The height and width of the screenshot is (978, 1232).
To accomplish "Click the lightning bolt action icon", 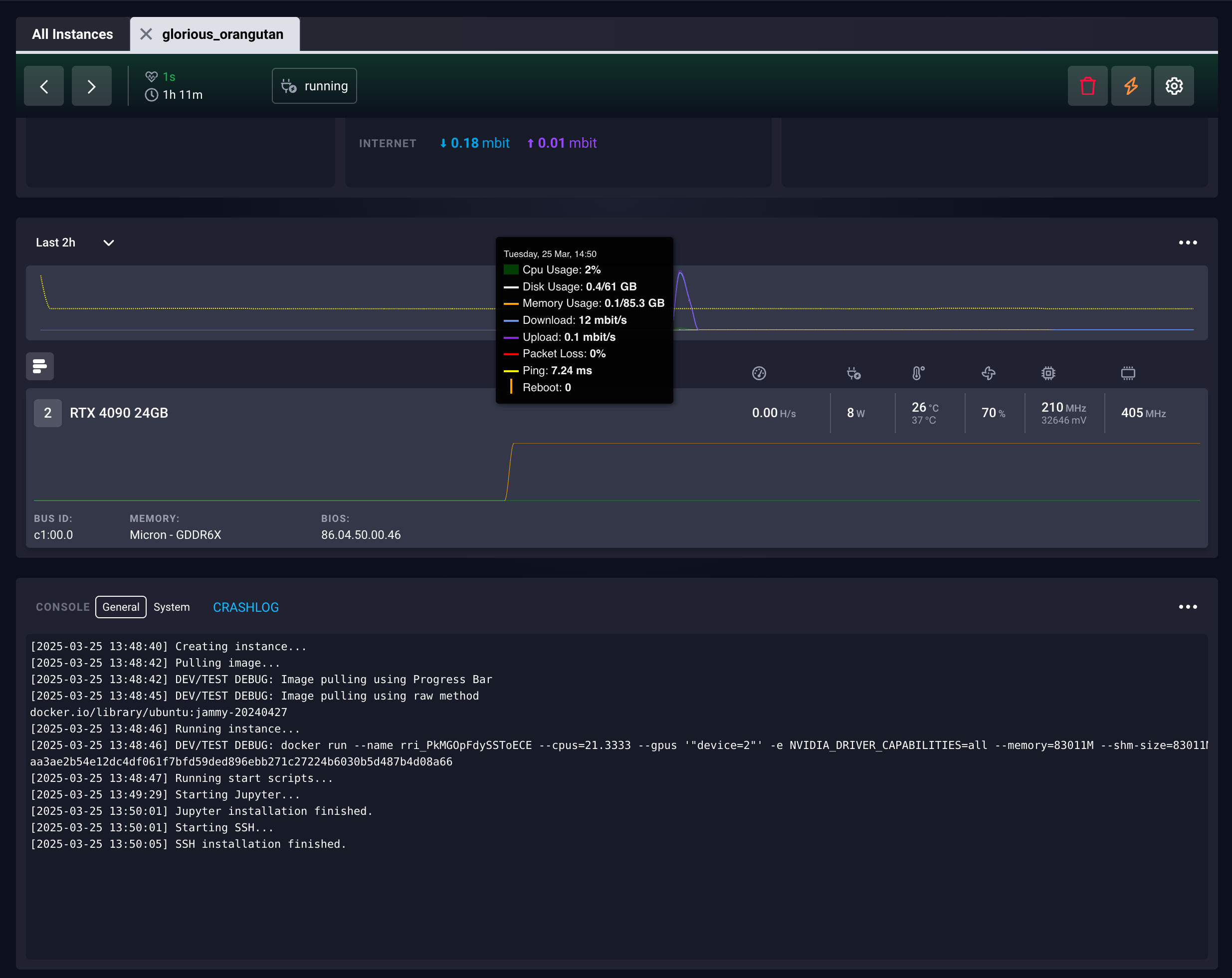I will pyautogui.click(x=1131, y=86).
